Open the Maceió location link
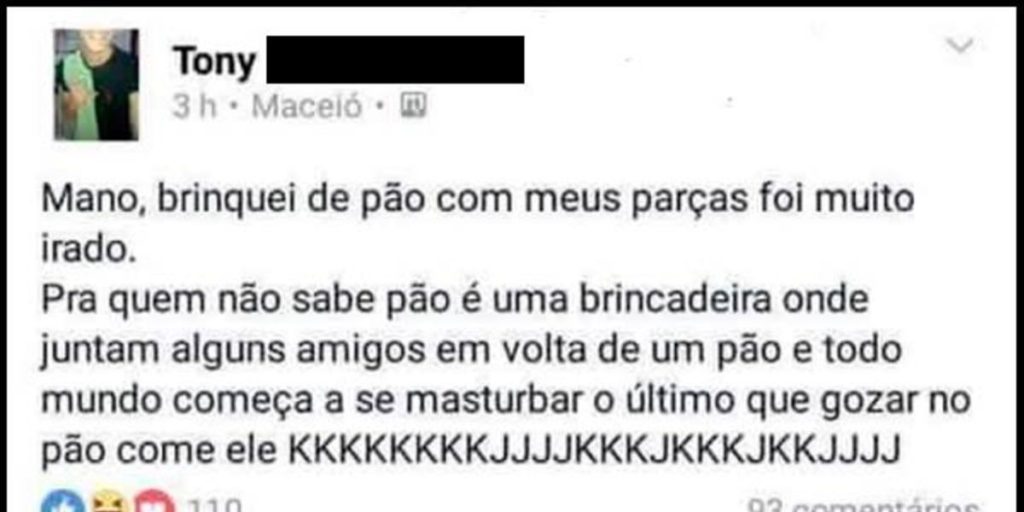The height and width of the screenshot is (512, 1024). click(x=307, y=106)
